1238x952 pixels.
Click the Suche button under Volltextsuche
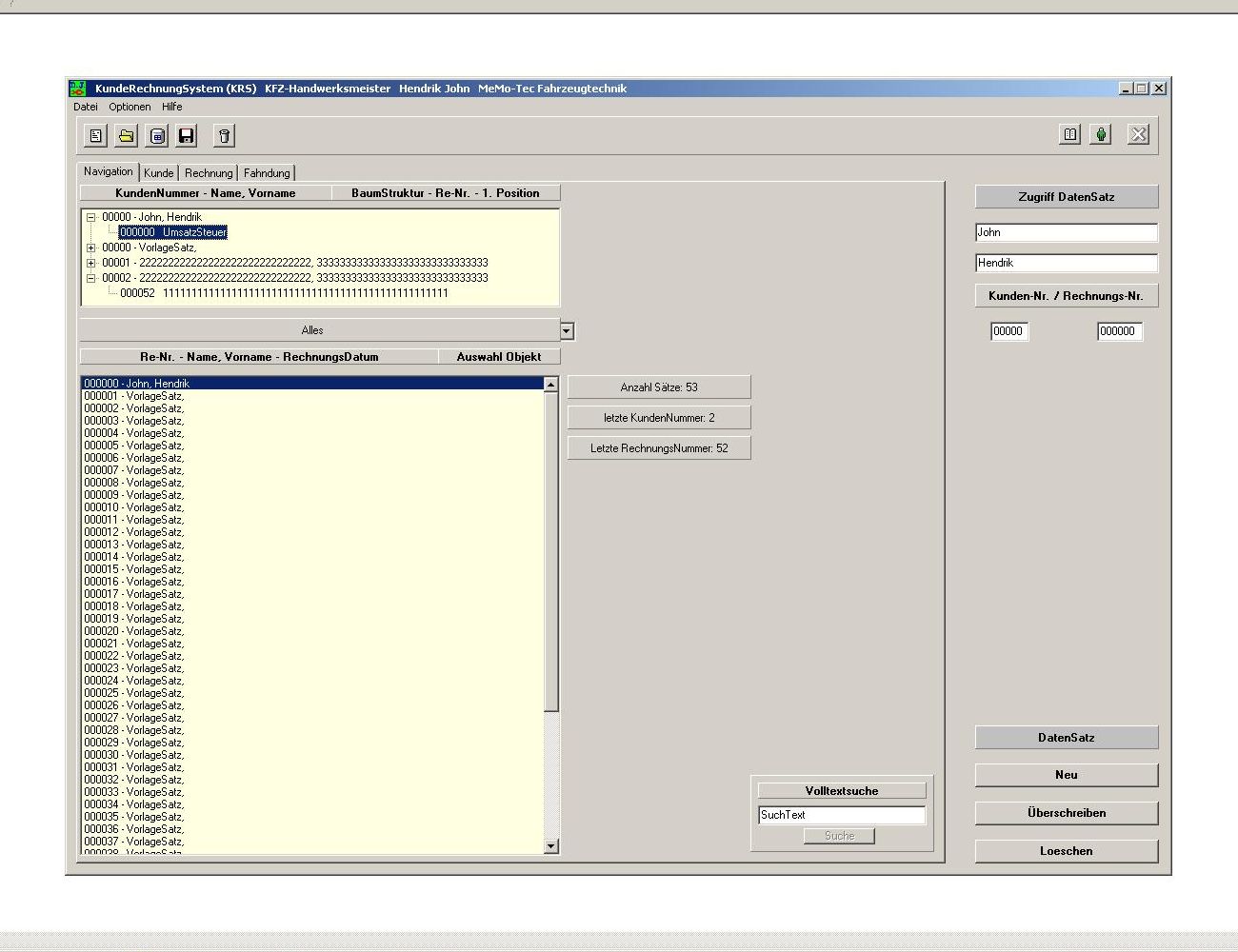tap(839, 836)
